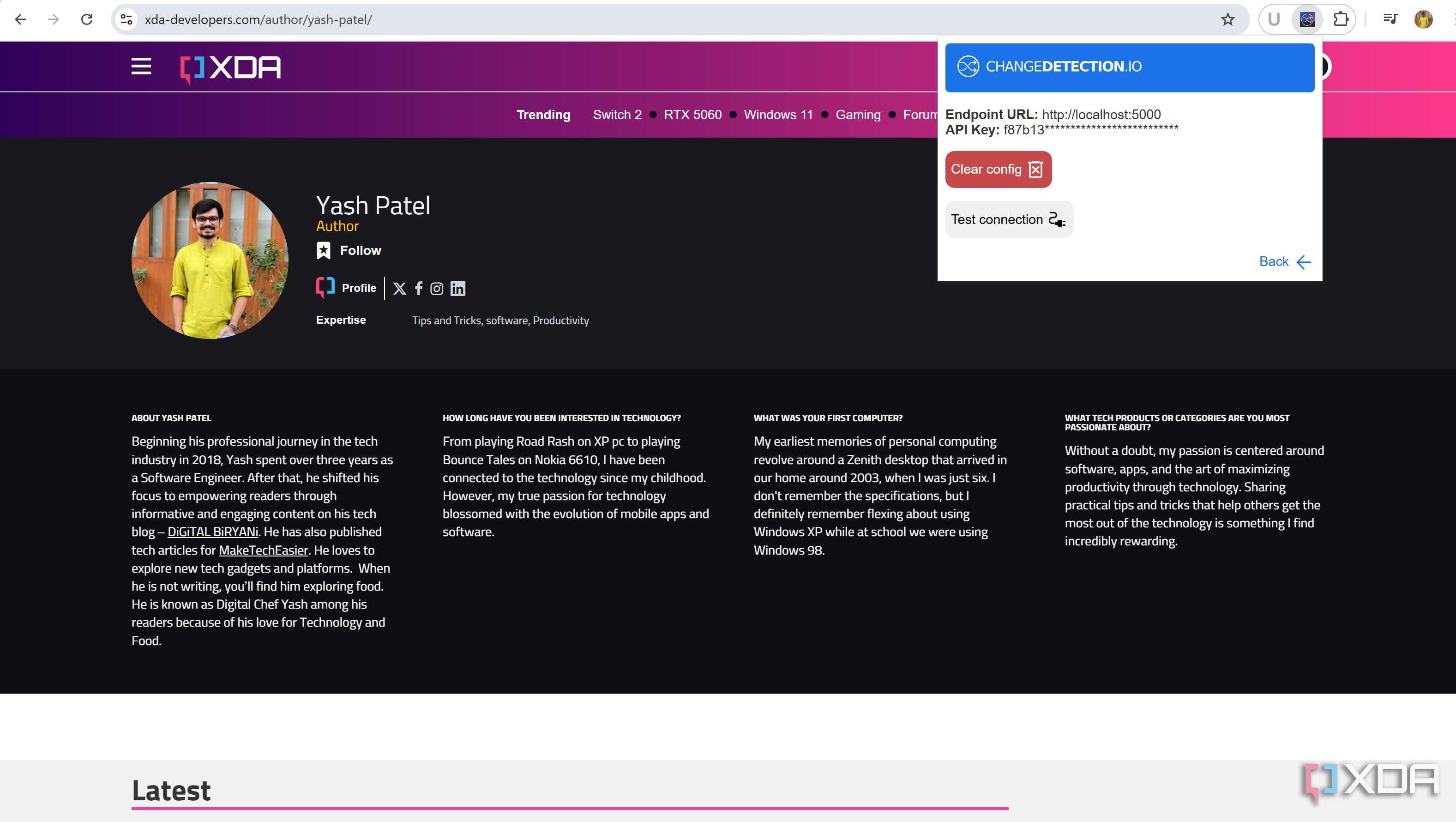Open the Extensions puzzle icon
Viewport: 1456px width, 822px height.
(1341, 19)
